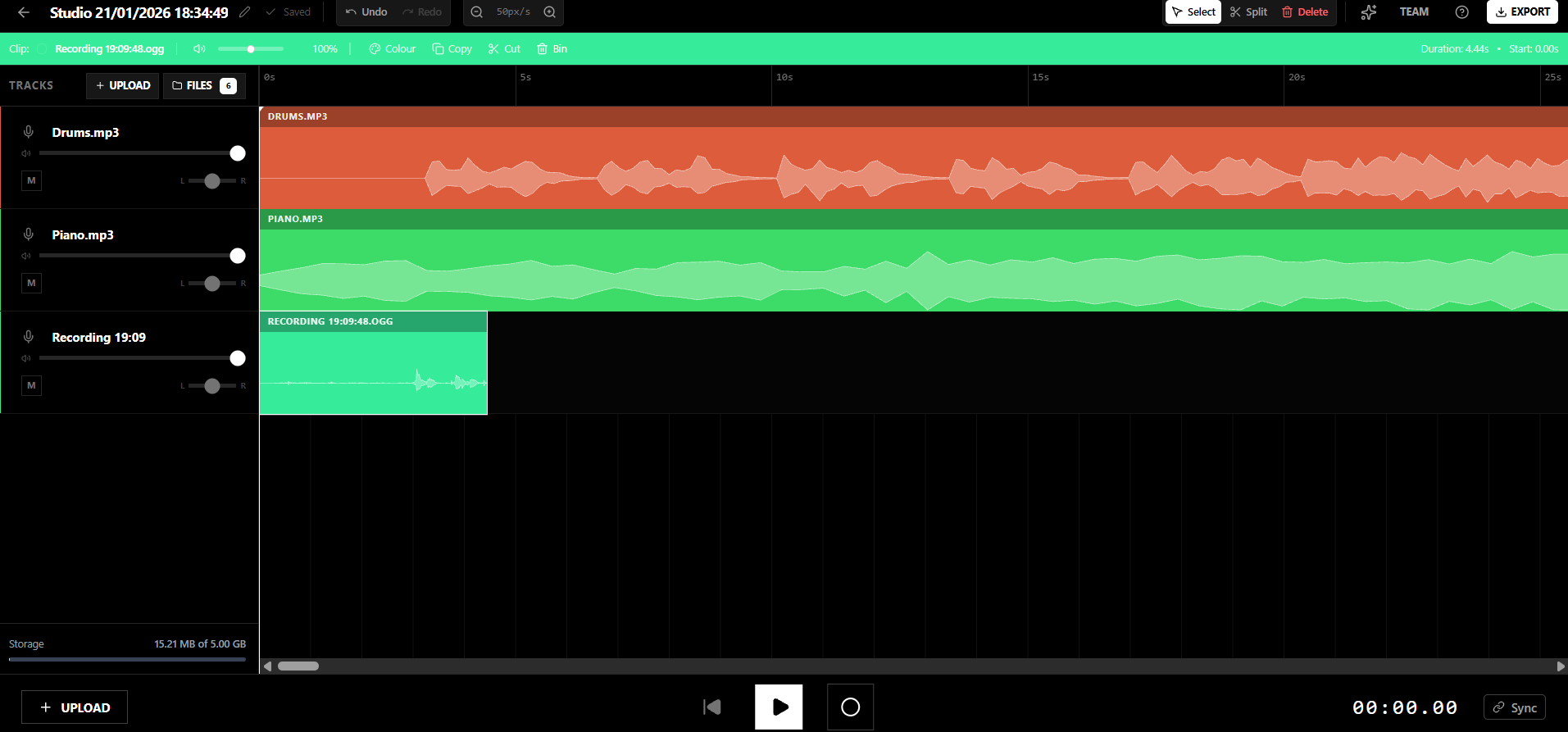1568x732 pixels.
Task: Click the Upload button in the tracks header
Action: click(123, 85)
